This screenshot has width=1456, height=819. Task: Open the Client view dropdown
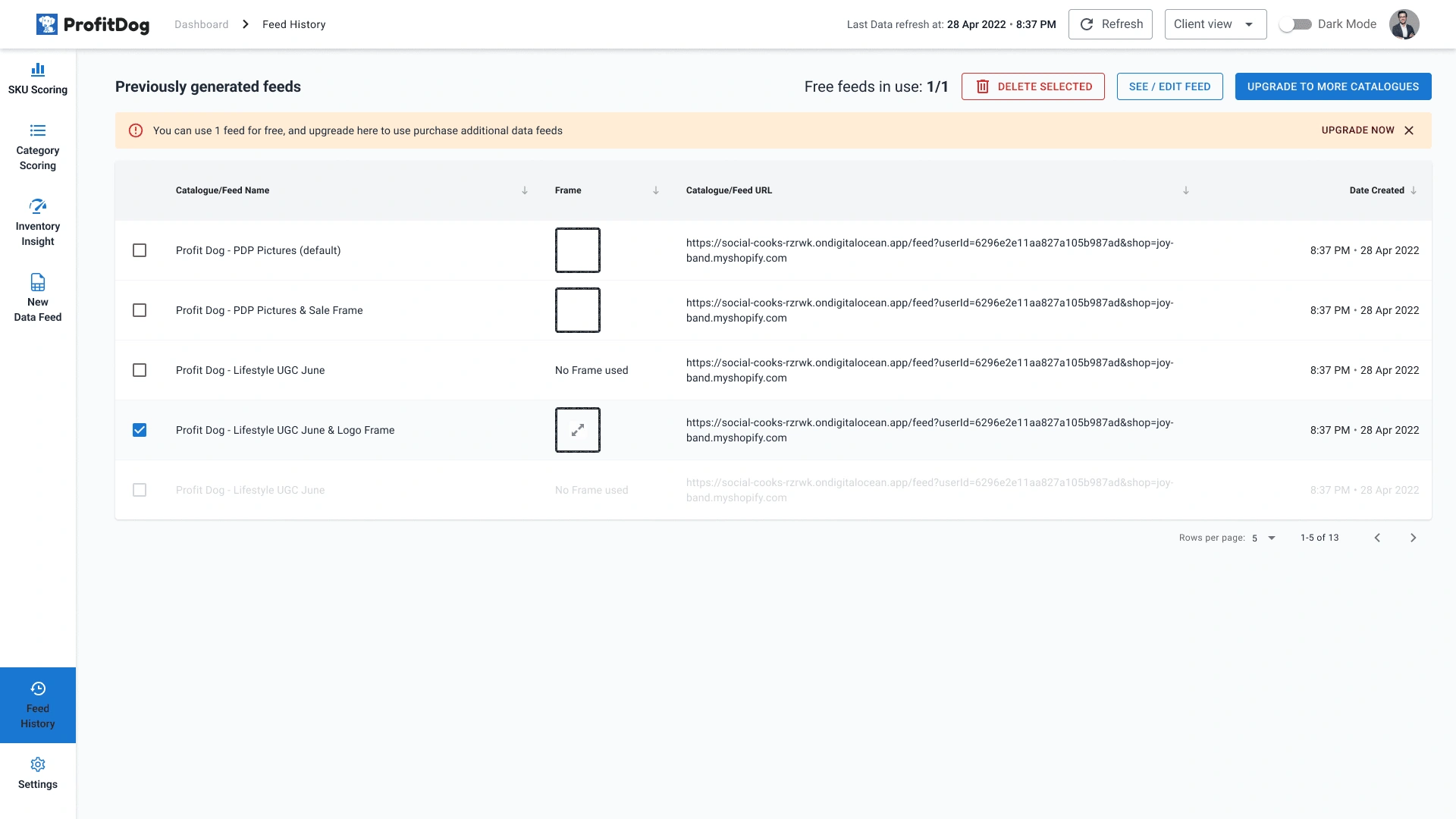click(1215, 24)
